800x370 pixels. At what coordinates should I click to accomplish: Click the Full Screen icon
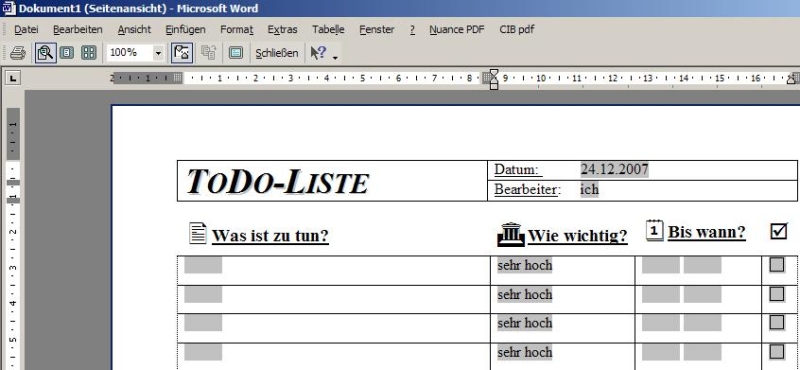click(x=236, y=53)
